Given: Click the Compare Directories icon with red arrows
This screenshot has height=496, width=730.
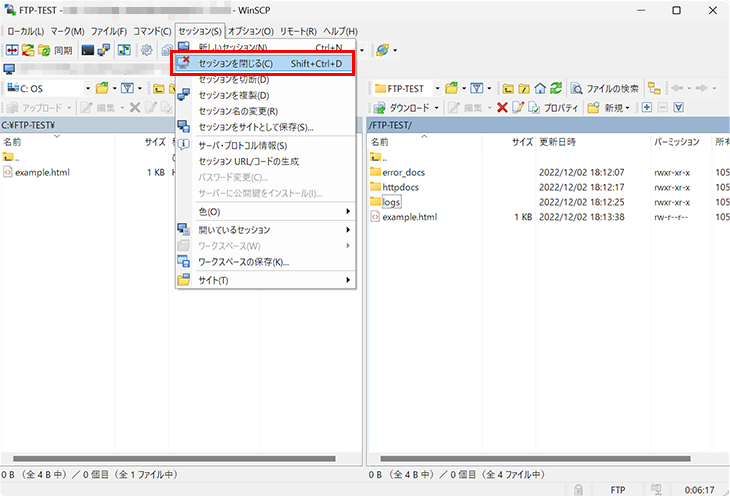Looking at the screenshot, I should pos(12,50).
